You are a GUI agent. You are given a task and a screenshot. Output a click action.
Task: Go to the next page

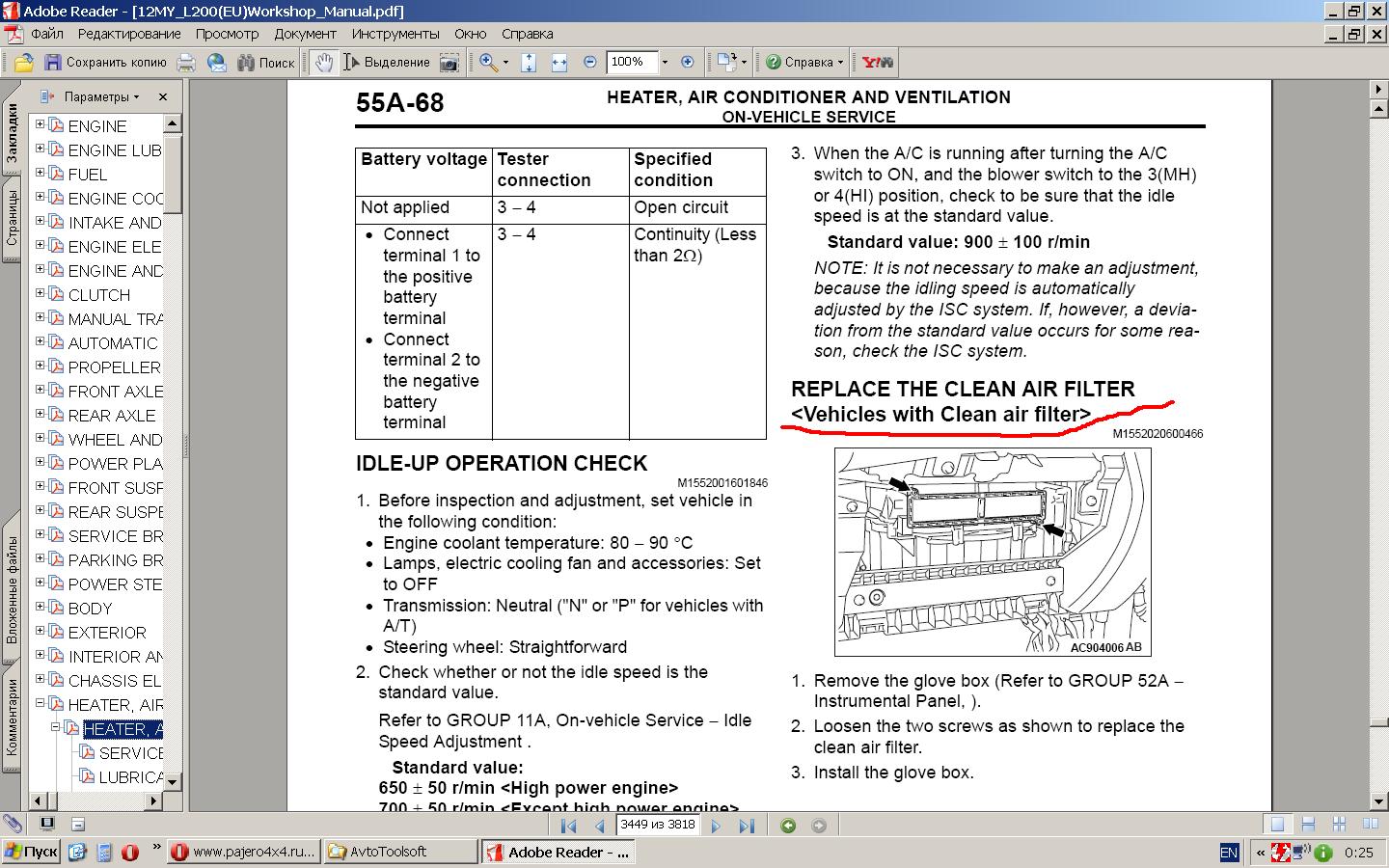[716, 826]
